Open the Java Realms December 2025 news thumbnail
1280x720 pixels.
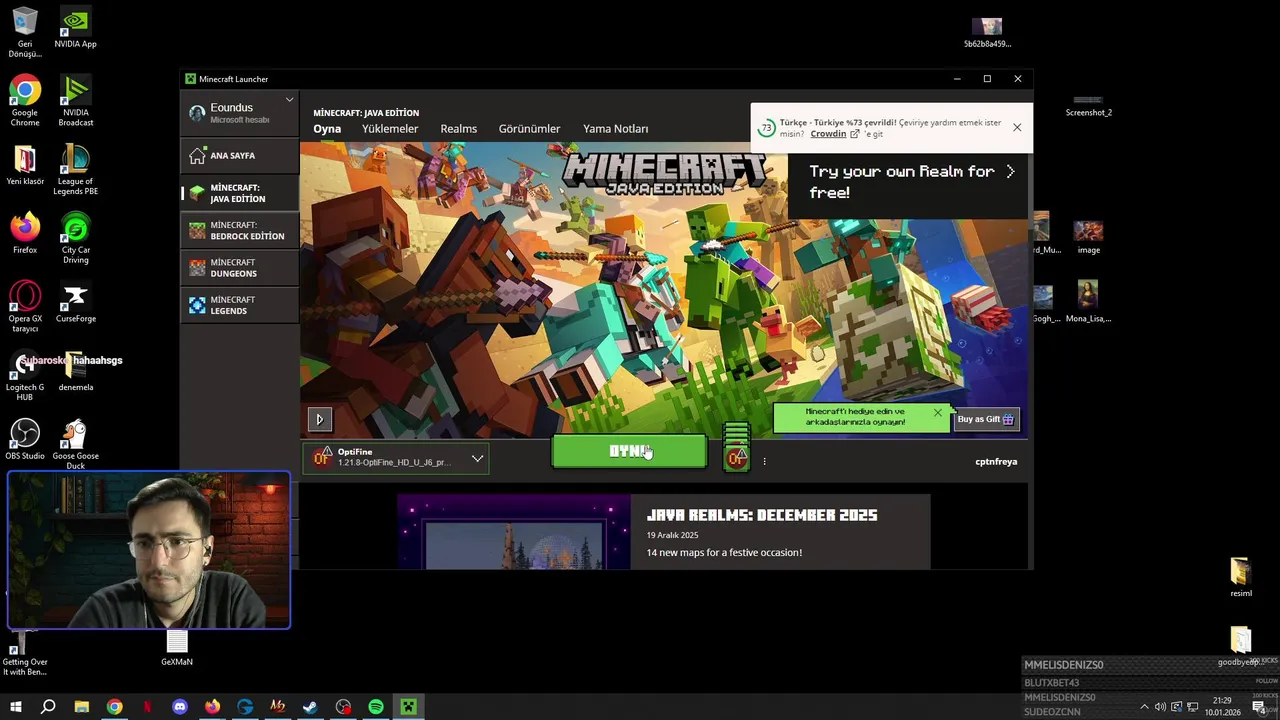(x=514, y=532)
